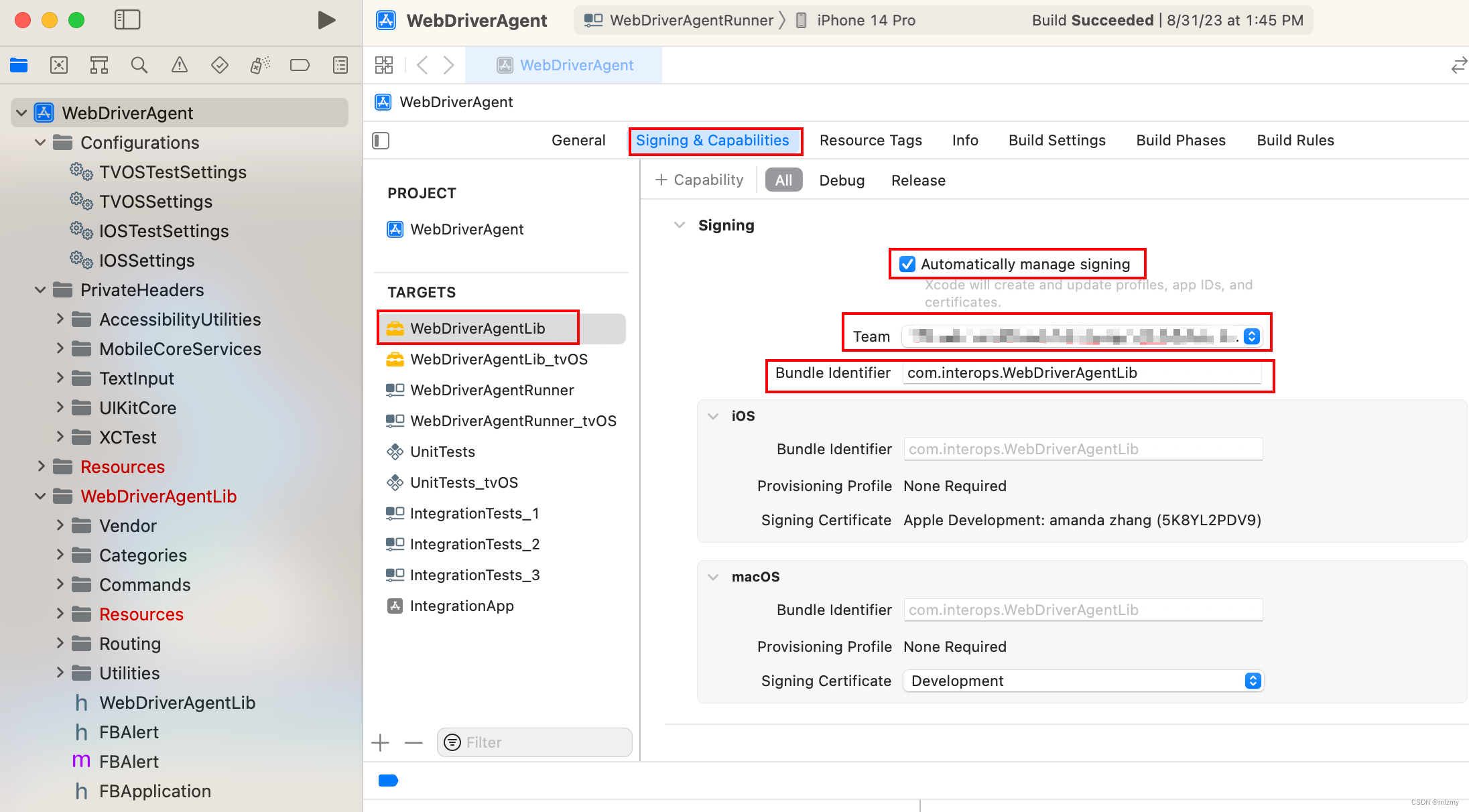The height and width of the screenshot is (812, 1469).
Task: Click the iOS Bundle Identifier field
Action: tap(1083, 449)
